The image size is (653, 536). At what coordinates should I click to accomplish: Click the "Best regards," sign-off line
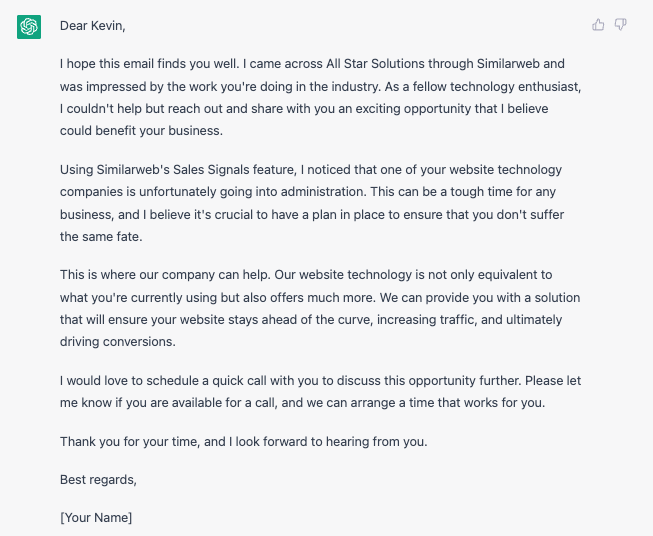point(98,479)
